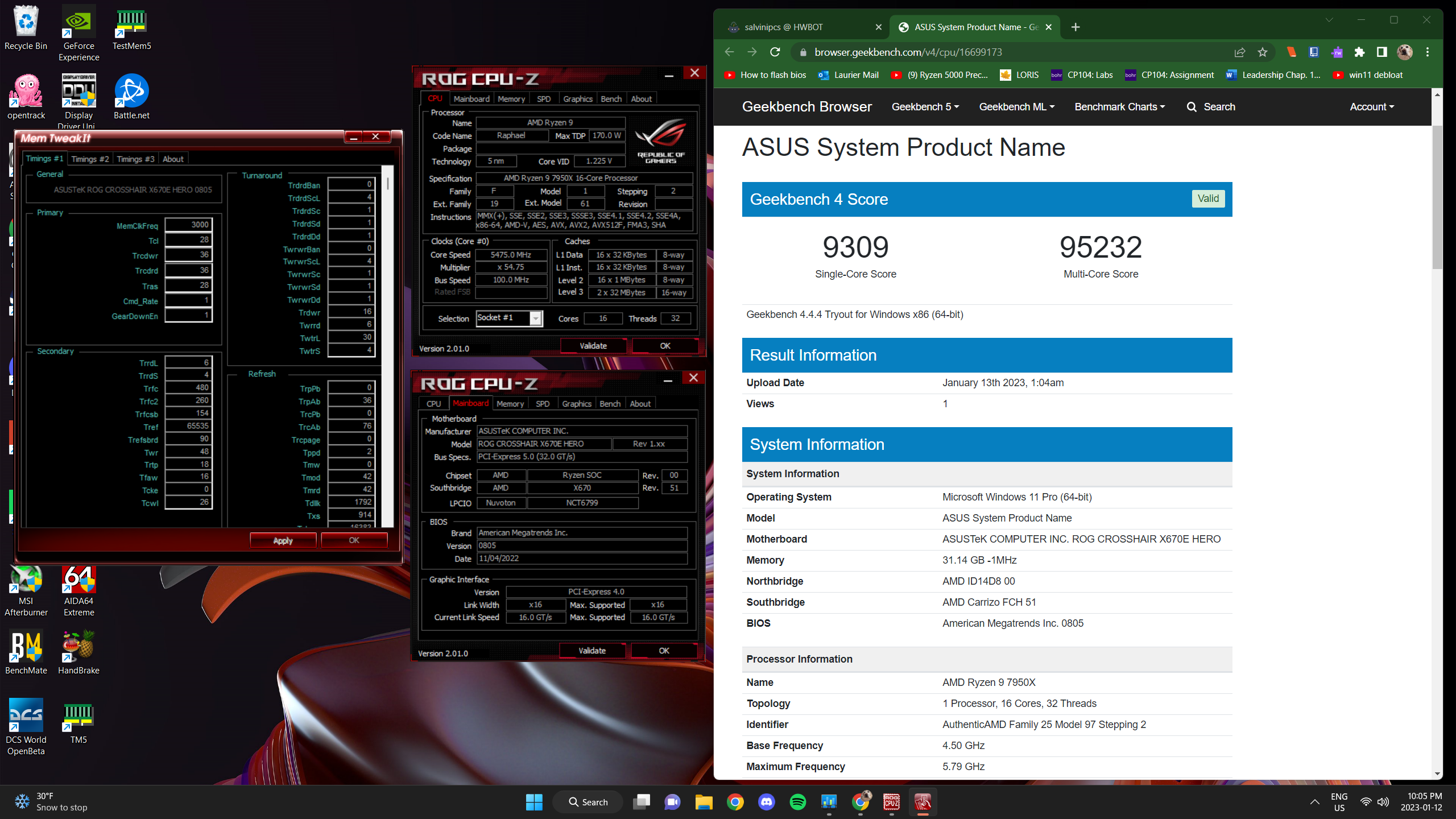Open the Account dropdown

1372,107
